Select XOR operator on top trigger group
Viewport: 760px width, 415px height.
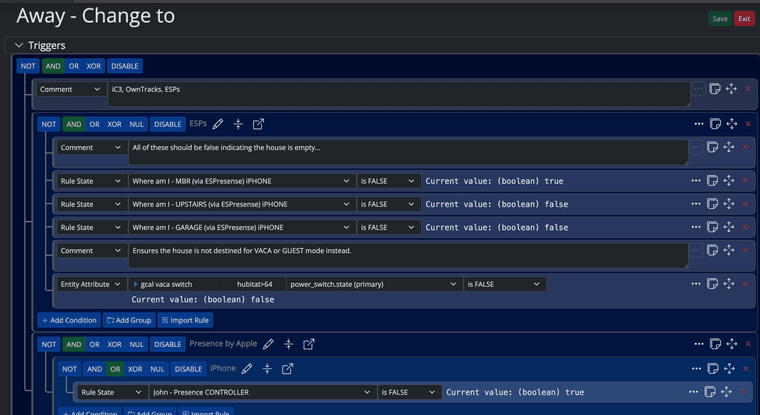[94, 66]
